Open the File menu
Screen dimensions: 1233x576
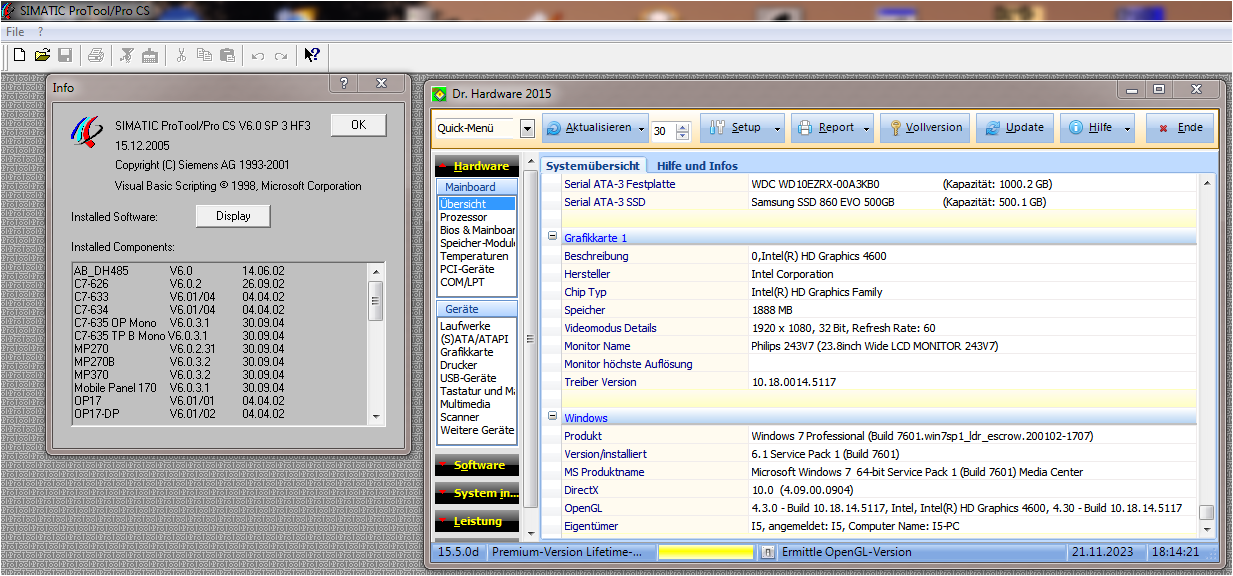pos(15,32)
